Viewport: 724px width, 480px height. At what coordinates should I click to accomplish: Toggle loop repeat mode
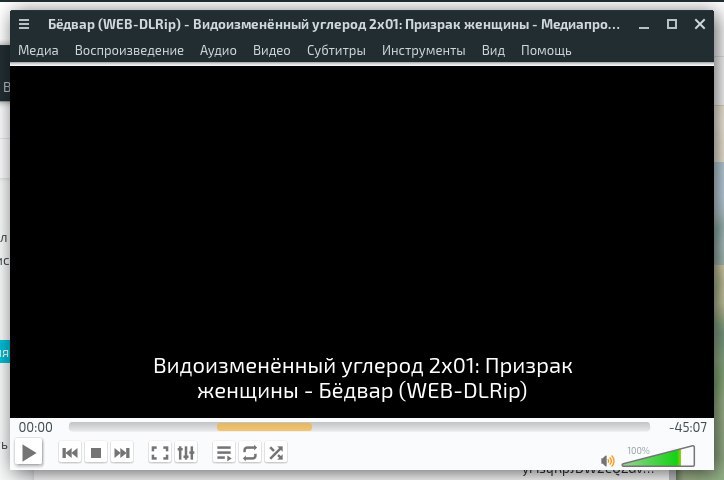[250, 453]
